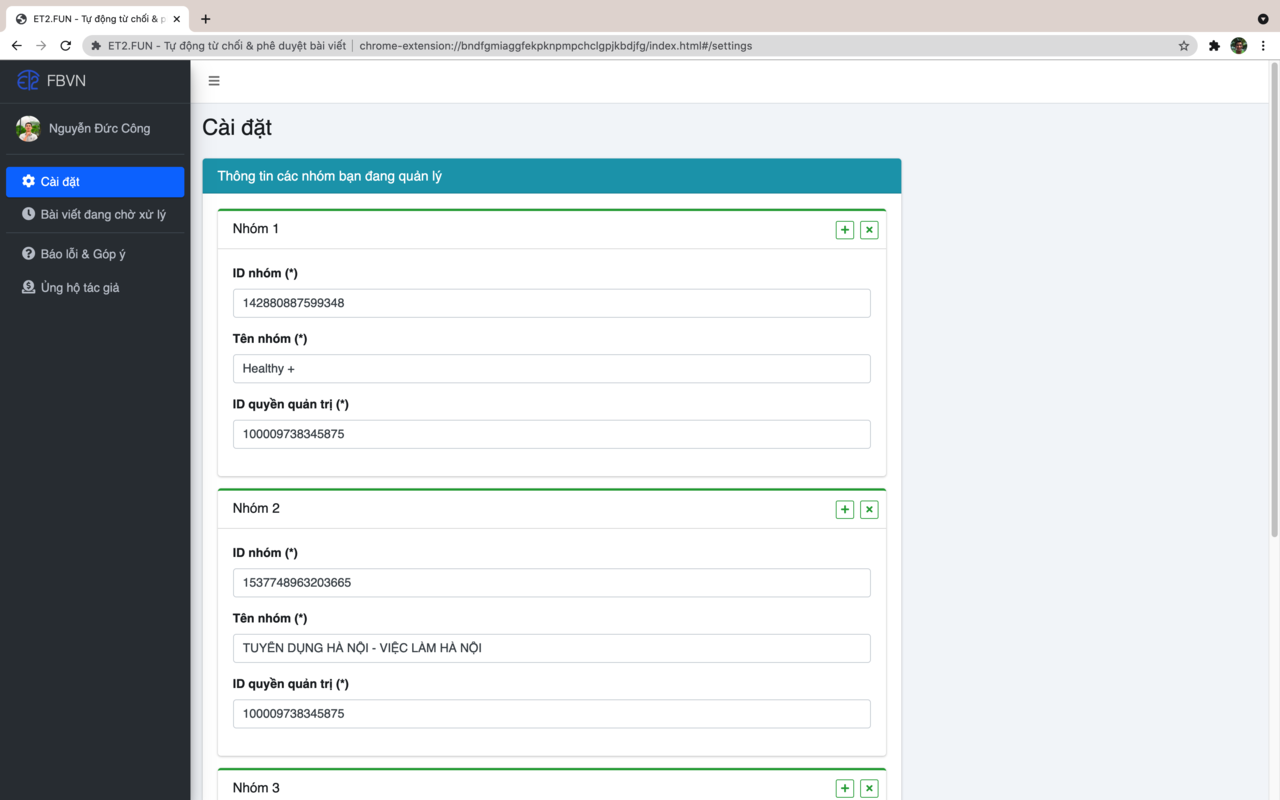Open Chrome's three-dot menu

(1263, 46)
